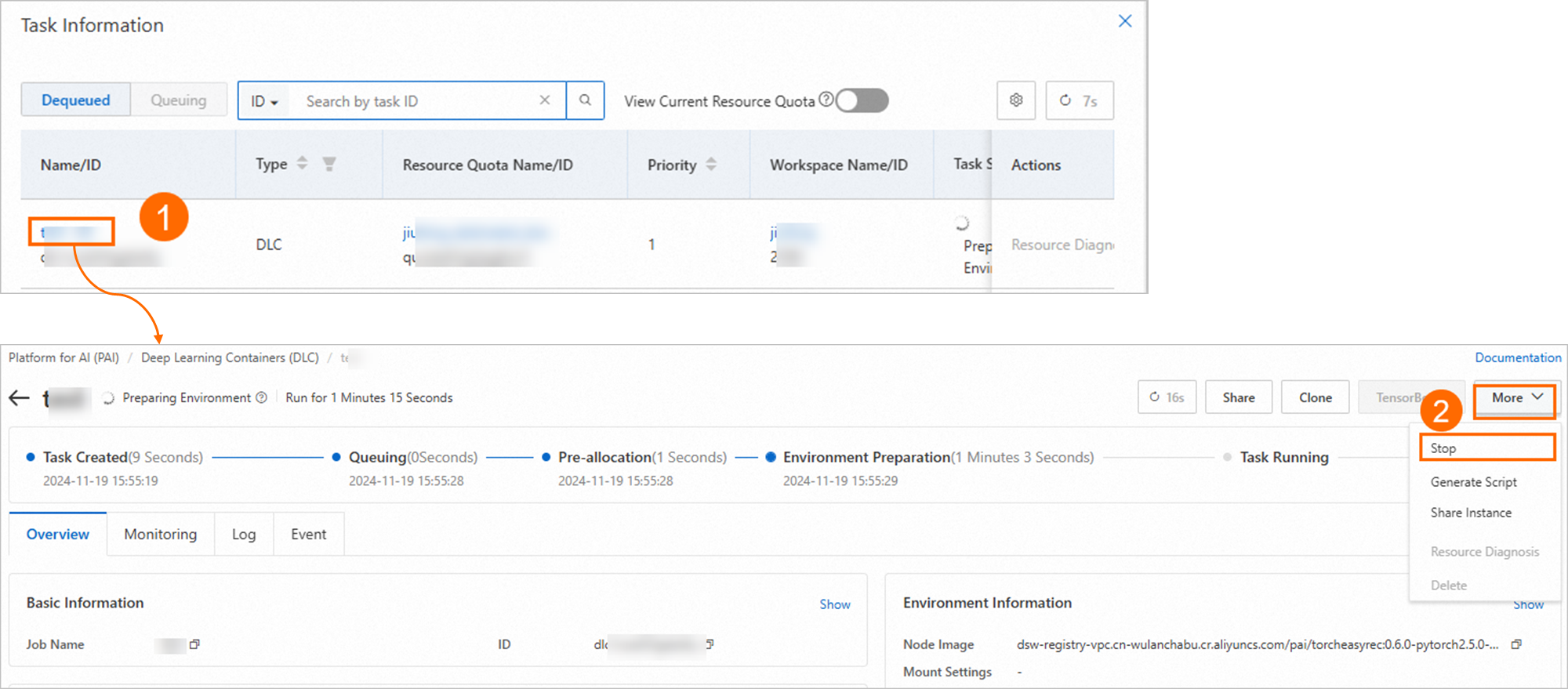The width and height of the screenshot is (1568, 689).
Task: Click Resource Diagnosis action in table row
Action: point(1062,245)
